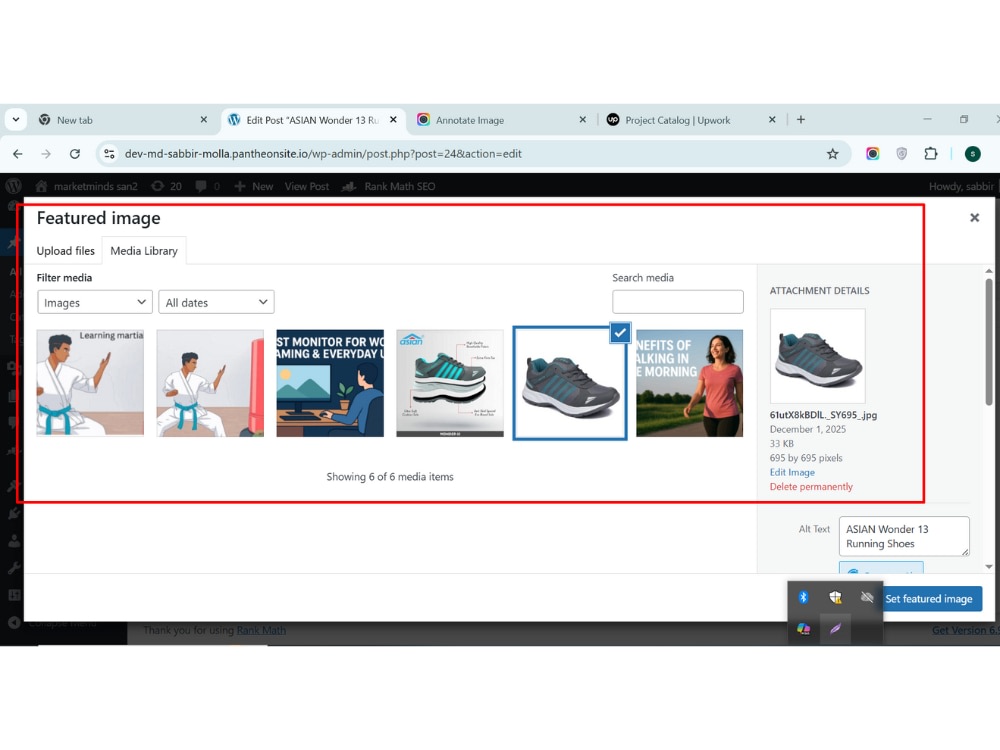
Task: Select the karate punching bag thumbnail
Action: [210, 383]
